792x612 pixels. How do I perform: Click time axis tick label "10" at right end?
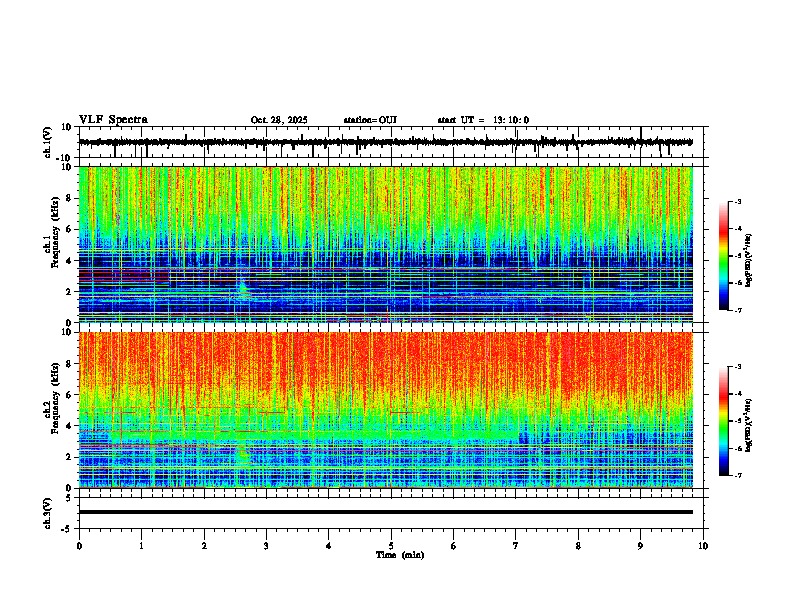tap(703, 546)
